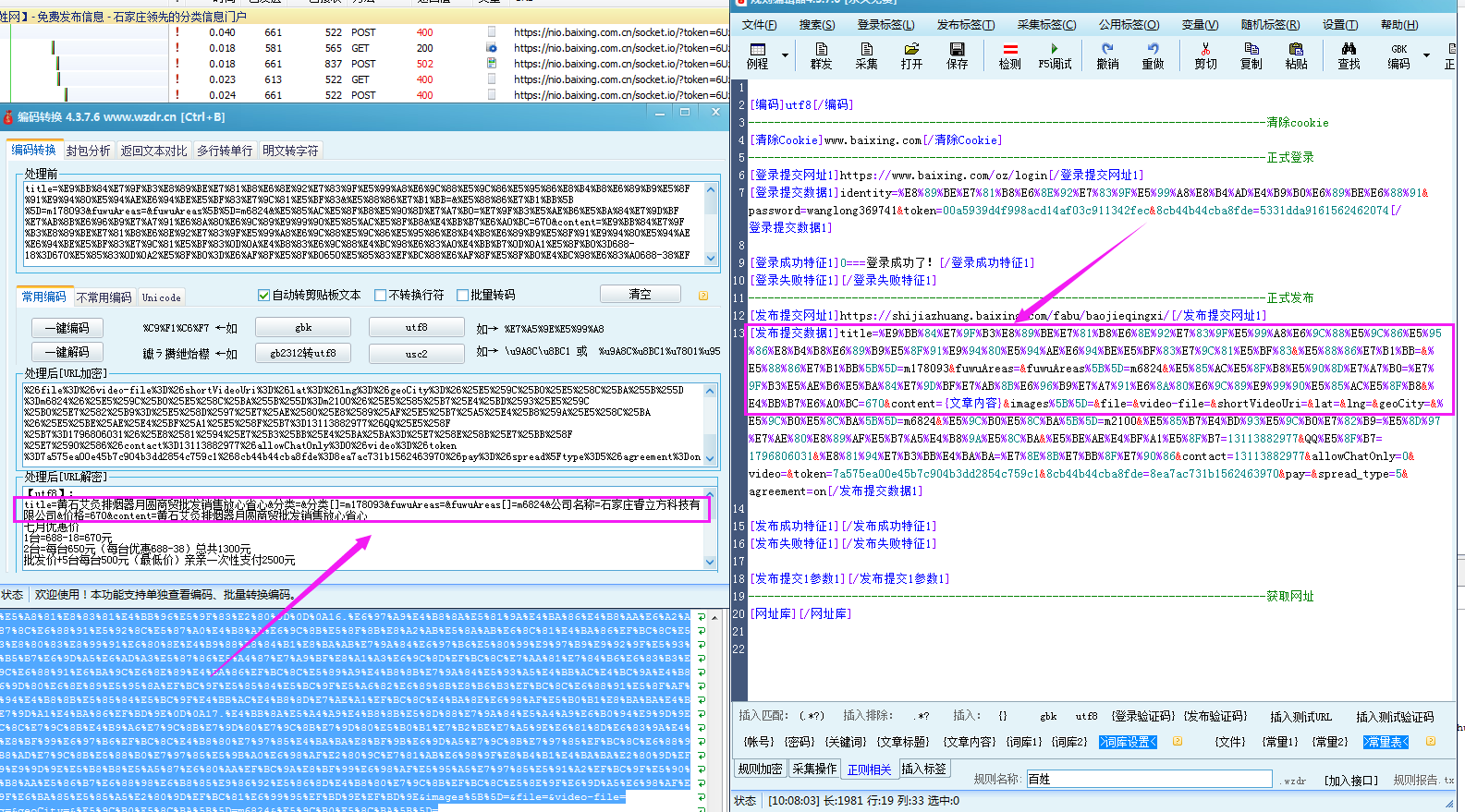
Task: Open the 文件(F) menu
Action: click(x=759, y=25)
